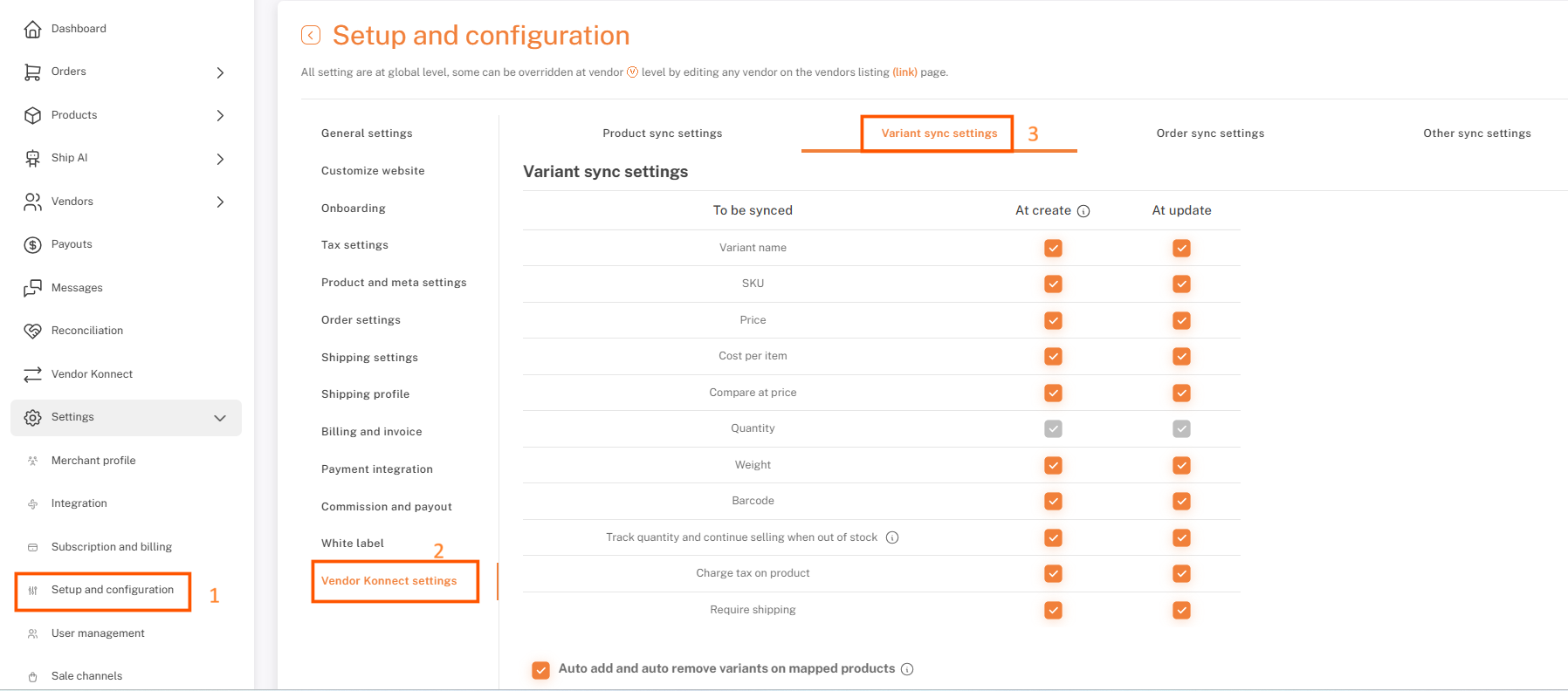Collapse the Settings section chevron

click(220, 418)
